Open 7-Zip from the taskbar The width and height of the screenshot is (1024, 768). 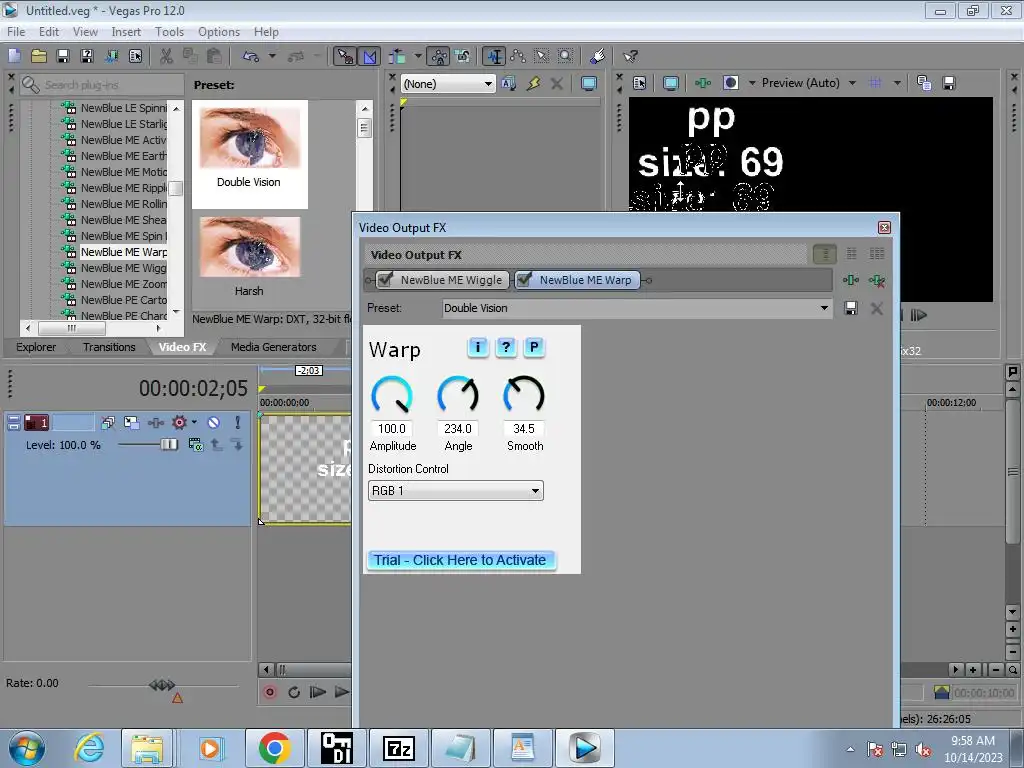pyautogui.click(x=399, y=748)
